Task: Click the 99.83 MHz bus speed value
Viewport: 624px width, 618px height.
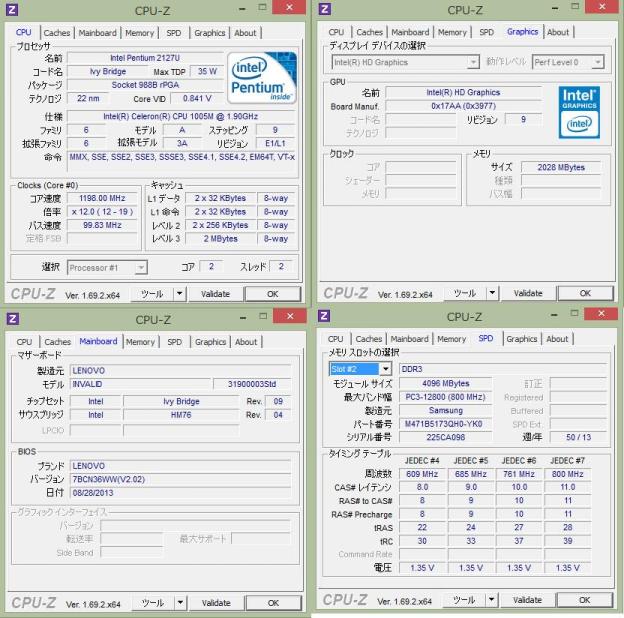Action: click(102, 225)
